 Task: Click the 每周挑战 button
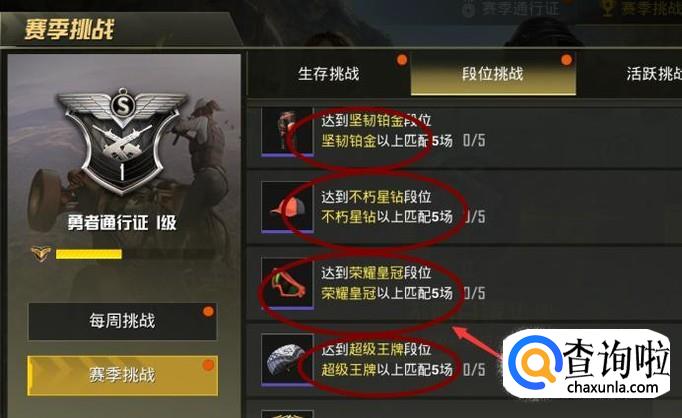(122, 321)
